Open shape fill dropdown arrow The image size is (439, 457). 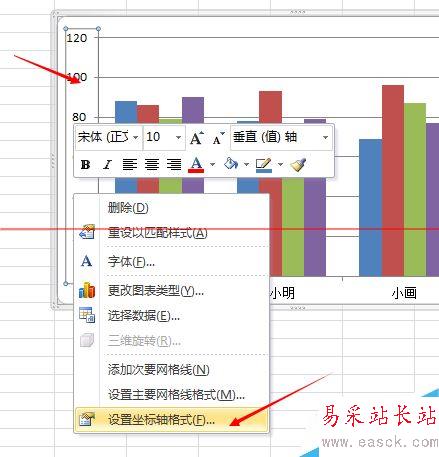(246, 164)
